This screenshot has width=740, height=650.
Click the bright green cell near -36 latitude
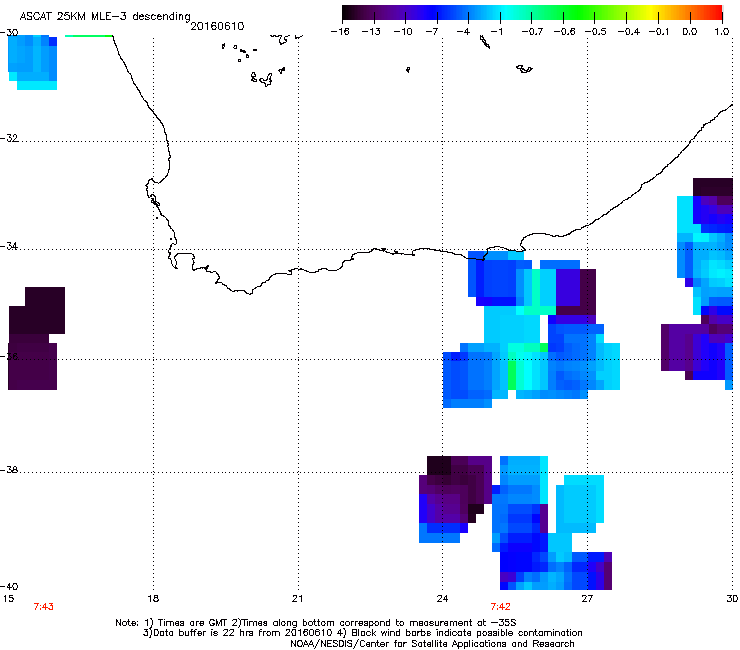(512, 375)
